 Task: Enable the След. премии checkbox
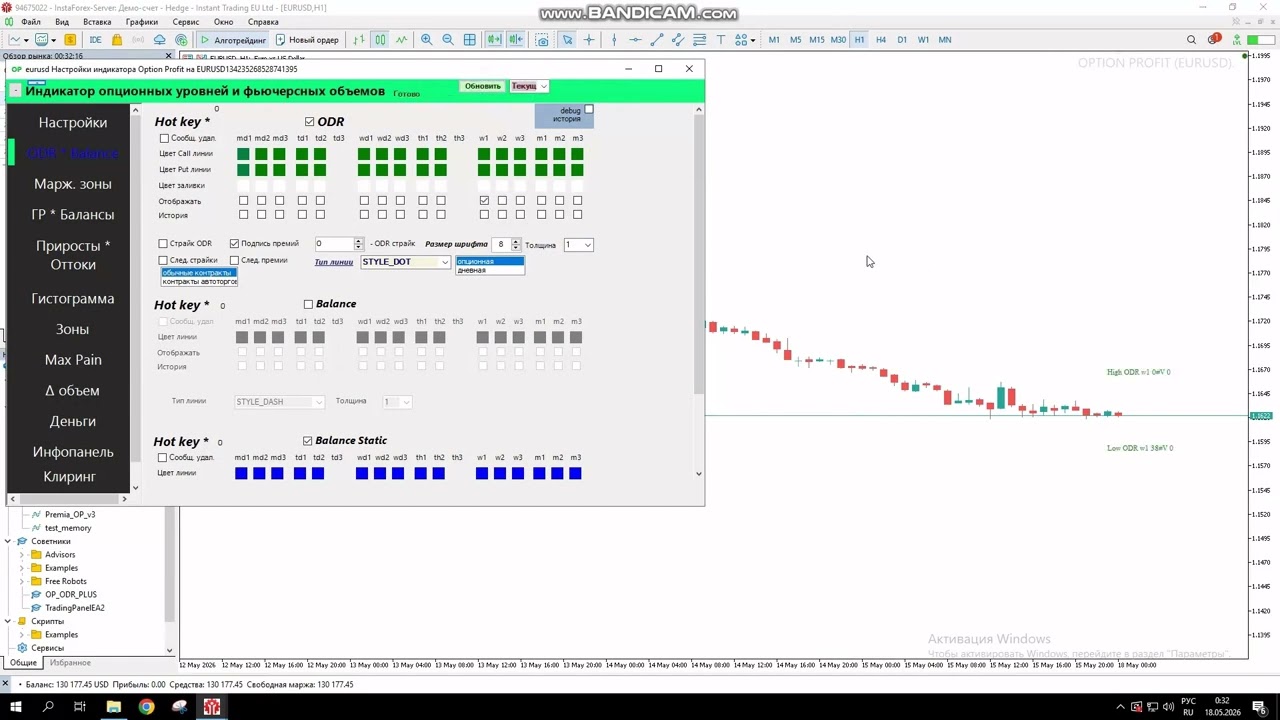234,261
